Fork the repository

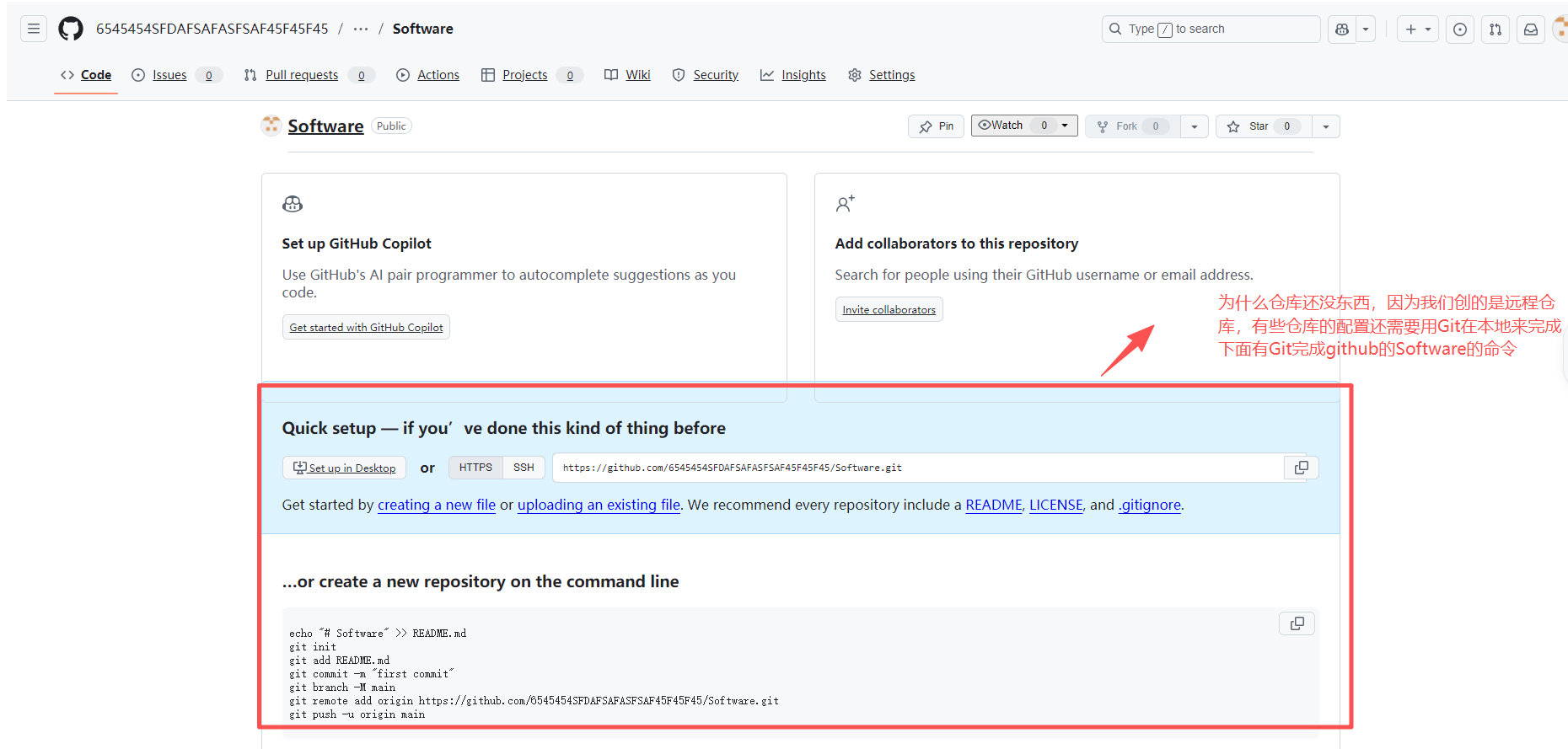pos(1133,126)
